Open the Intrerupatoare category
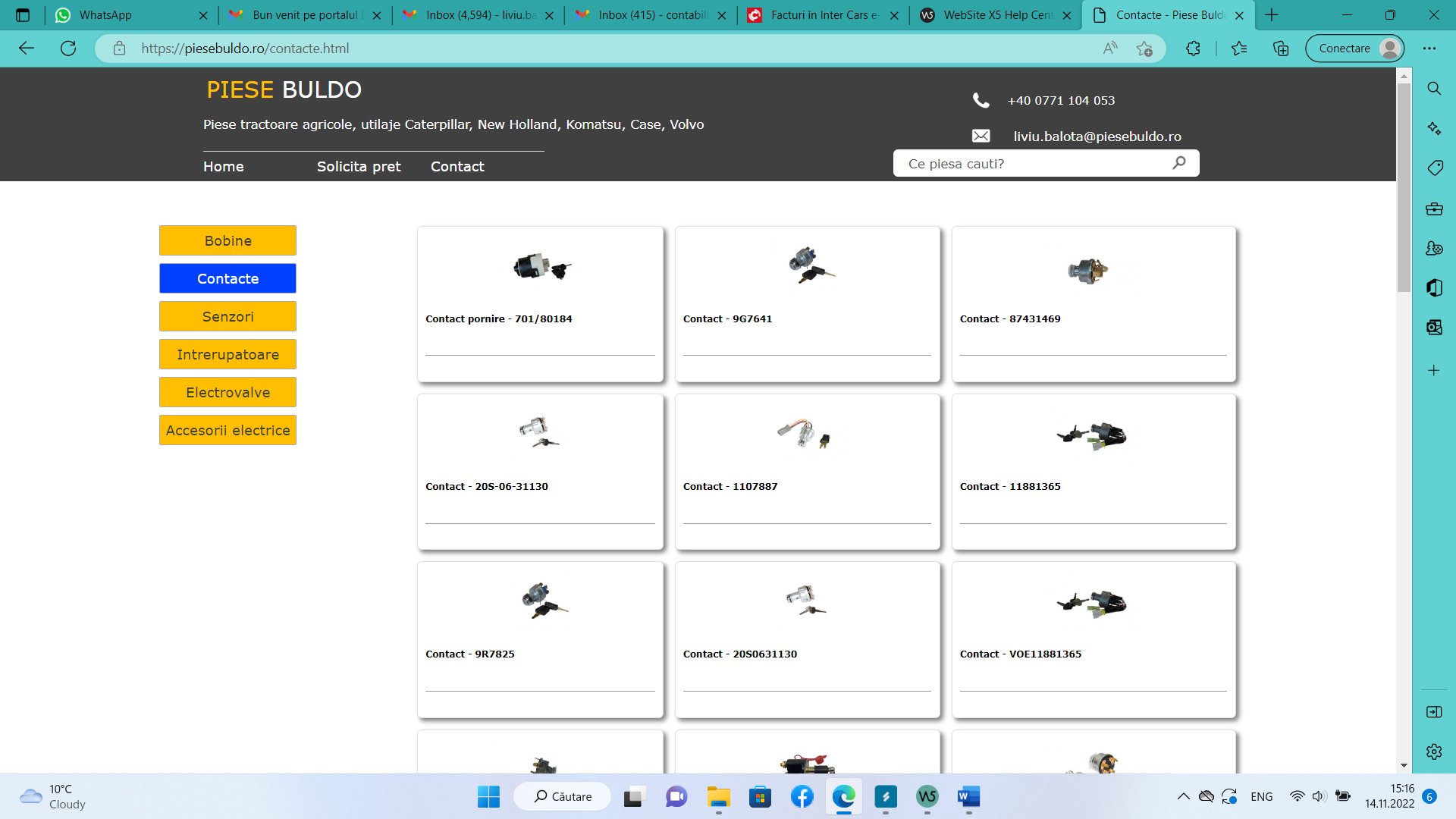The width and height of the screenshot is (1456, 819). [227, 354]
